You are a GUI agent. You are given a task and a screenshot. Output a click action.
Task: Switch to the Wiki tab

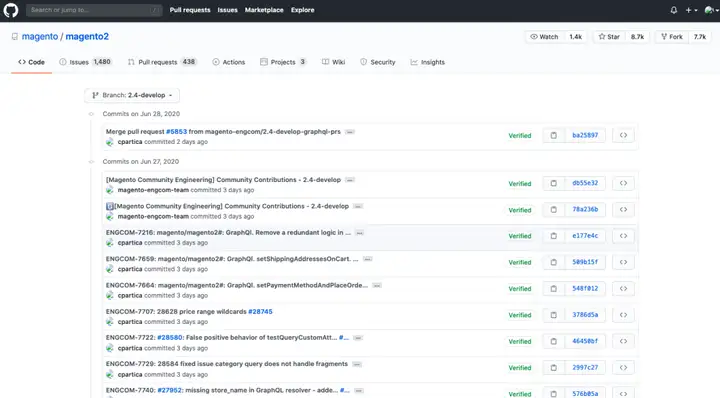point(333,62)
